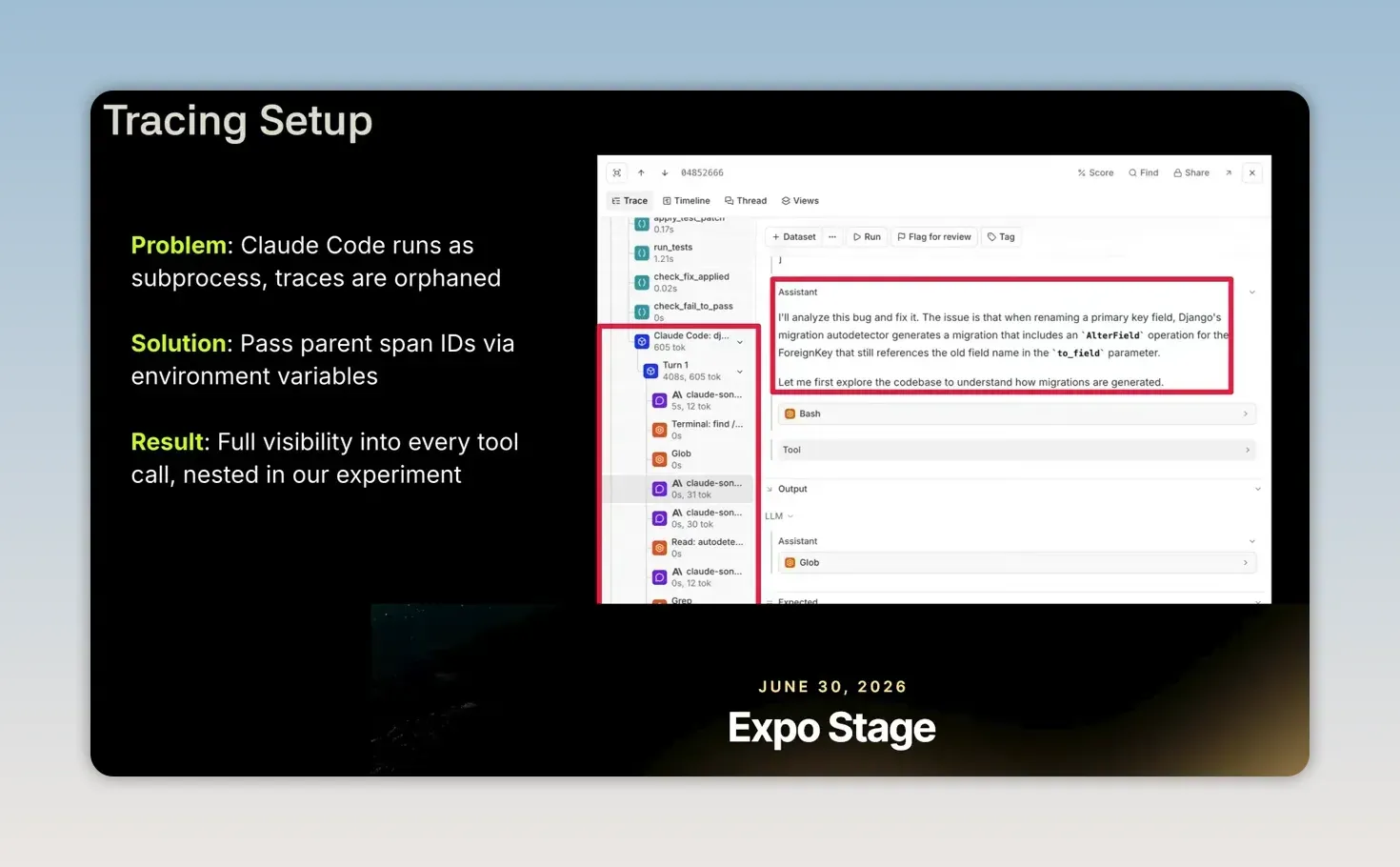The height and width of the screenshot is (867, 1400).
Task: Go to previous trace with up arrow
Action: (641, 172)
